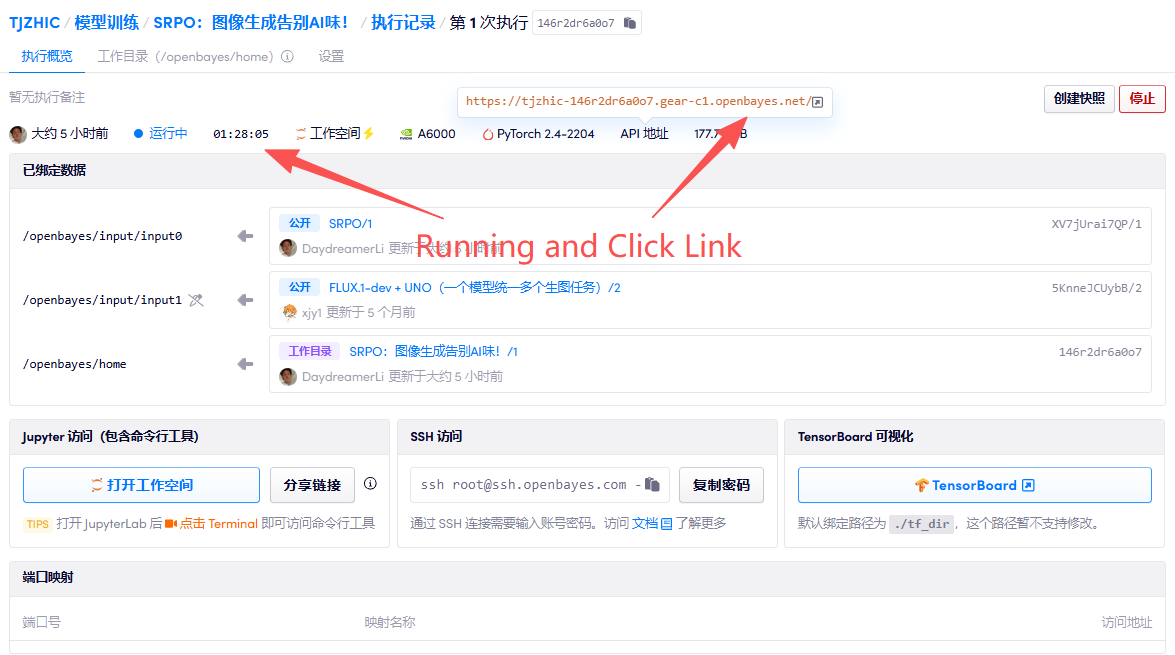The image size is (1175, 655).
Task: Click the DaydreamerLi avatar under SRPO/1
Action: click(x=288, y=248)
